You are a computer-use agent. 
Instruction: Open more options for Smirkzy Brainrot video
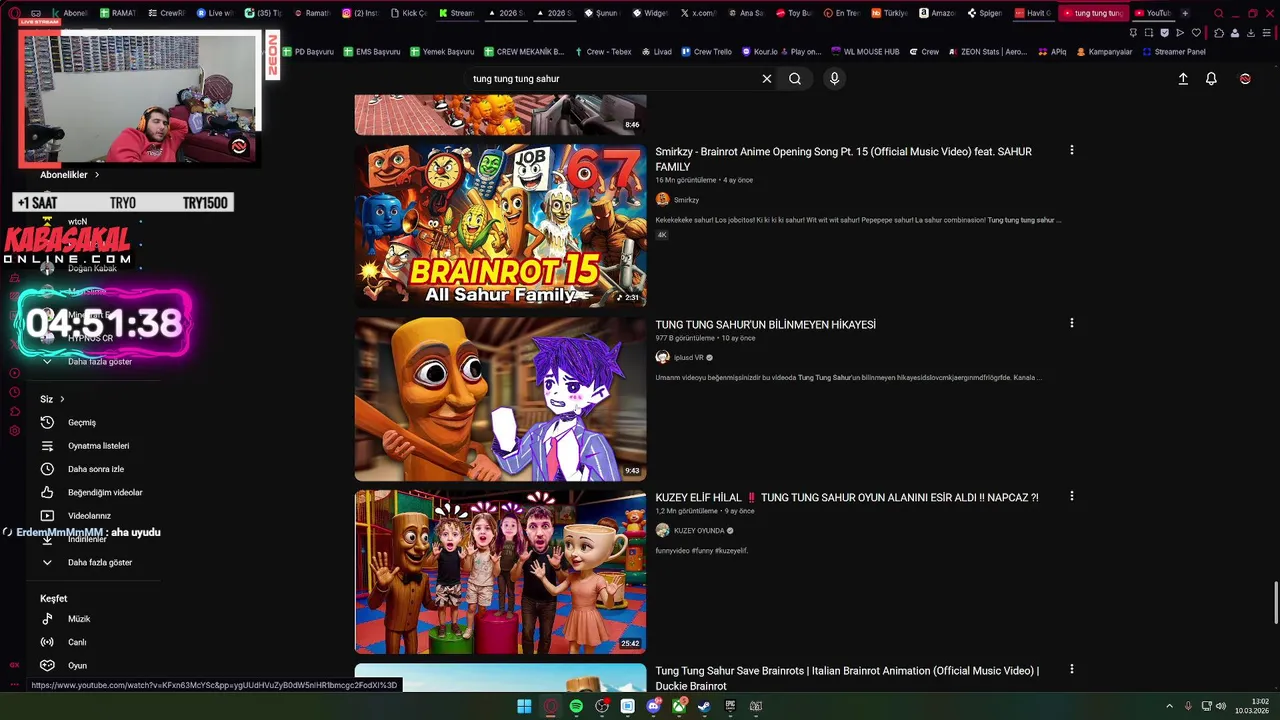tap(1071, 150)
